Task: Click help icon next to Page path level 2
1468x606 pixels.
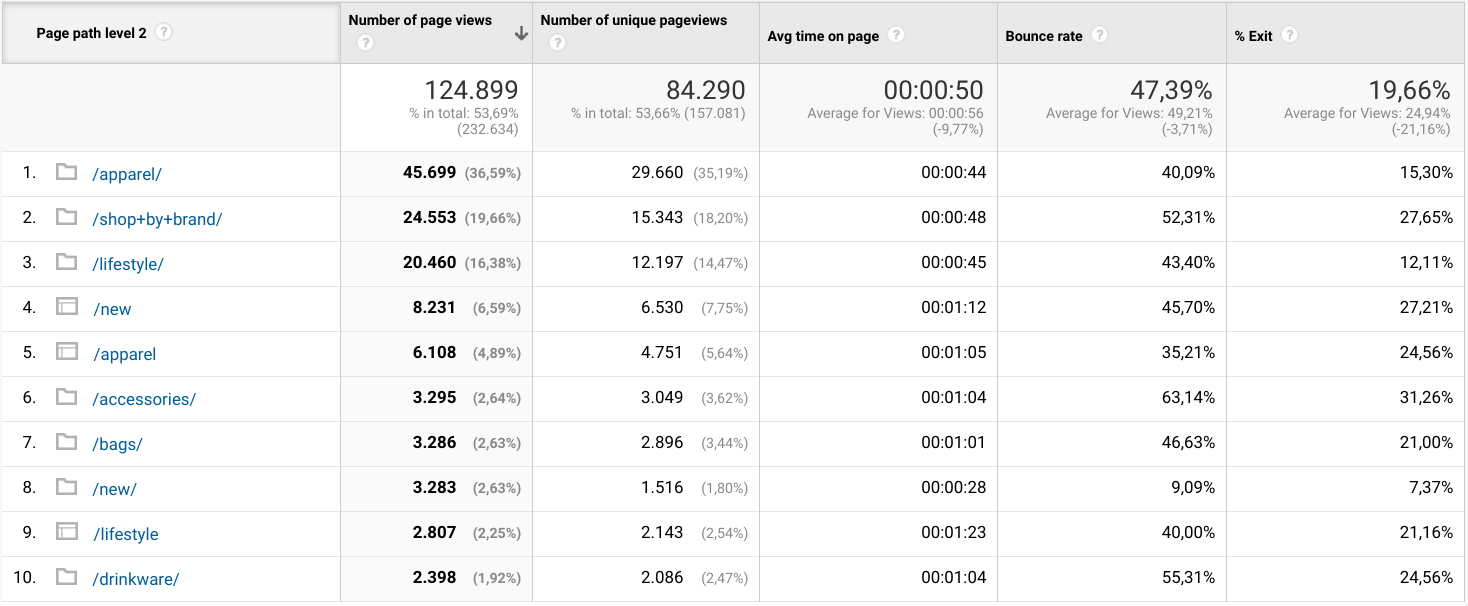Action: pos(164,33)
